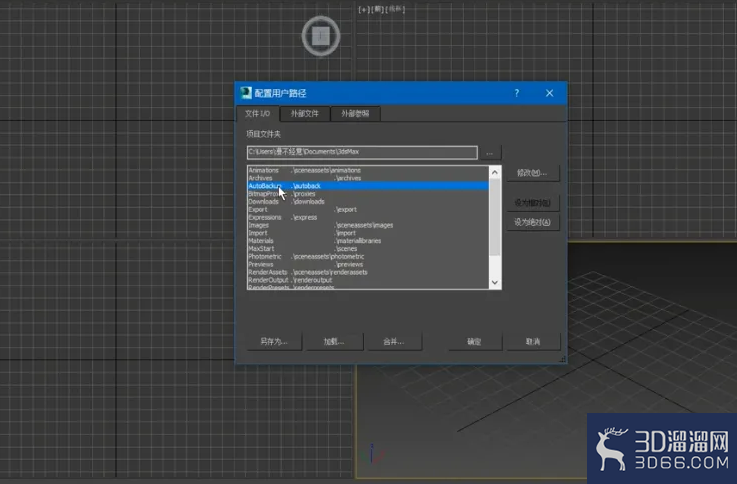Click the project folder path field
Viewport: 737px width, 484px height.
click(362, 152)
